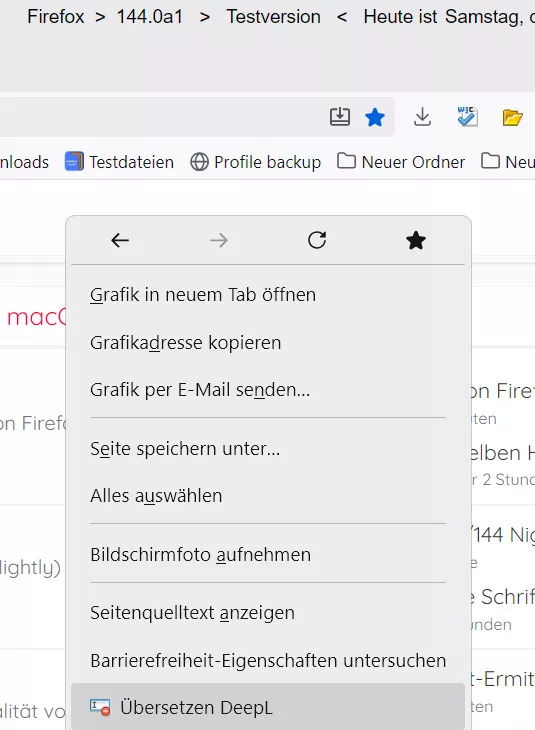Choose Seite speichern unter
The height and width of the screenshot is (730, 535).
click(268, 449)
